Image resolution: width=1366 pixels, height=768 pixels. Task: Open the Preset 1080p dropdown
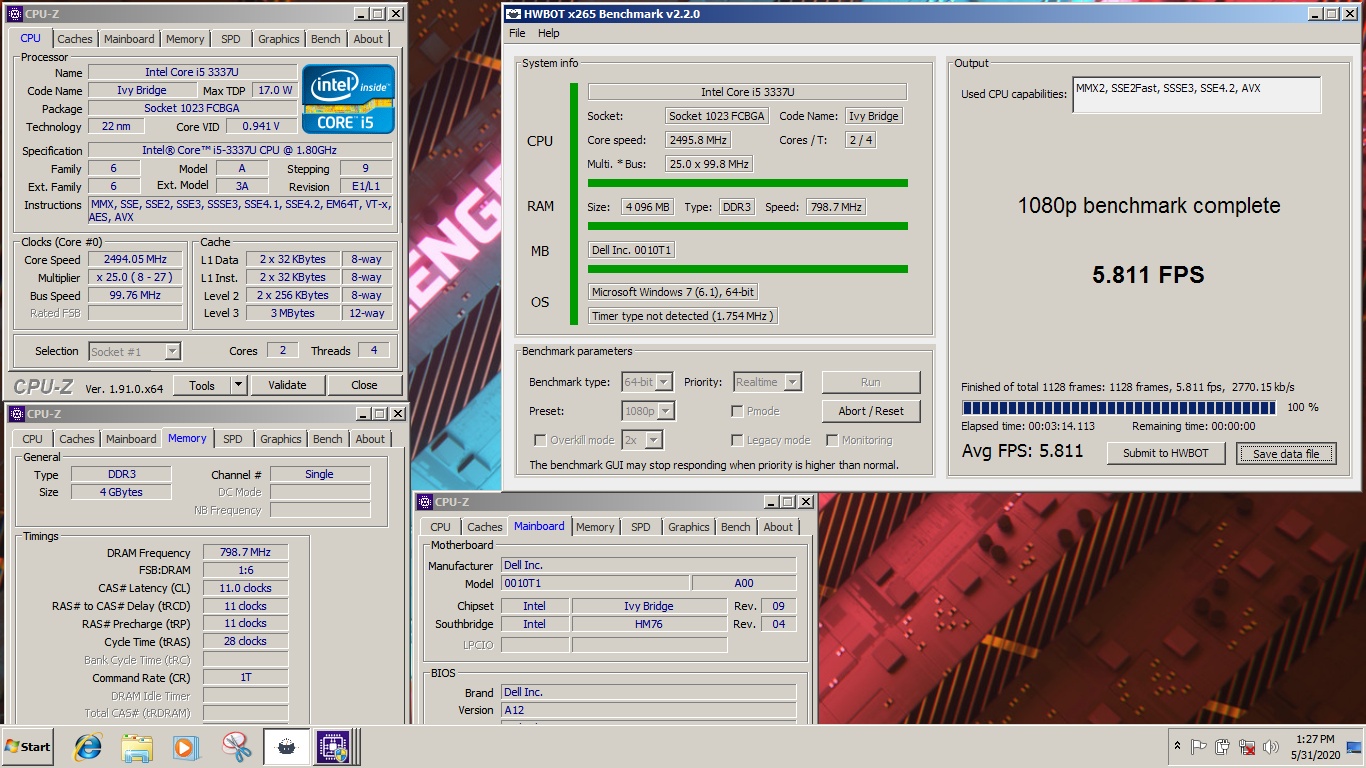(x=666, y=411)
